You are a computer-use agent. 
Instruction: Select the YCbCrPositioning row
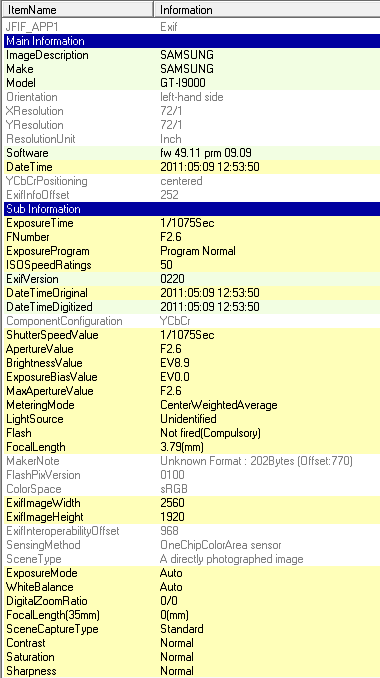(192, 181)
